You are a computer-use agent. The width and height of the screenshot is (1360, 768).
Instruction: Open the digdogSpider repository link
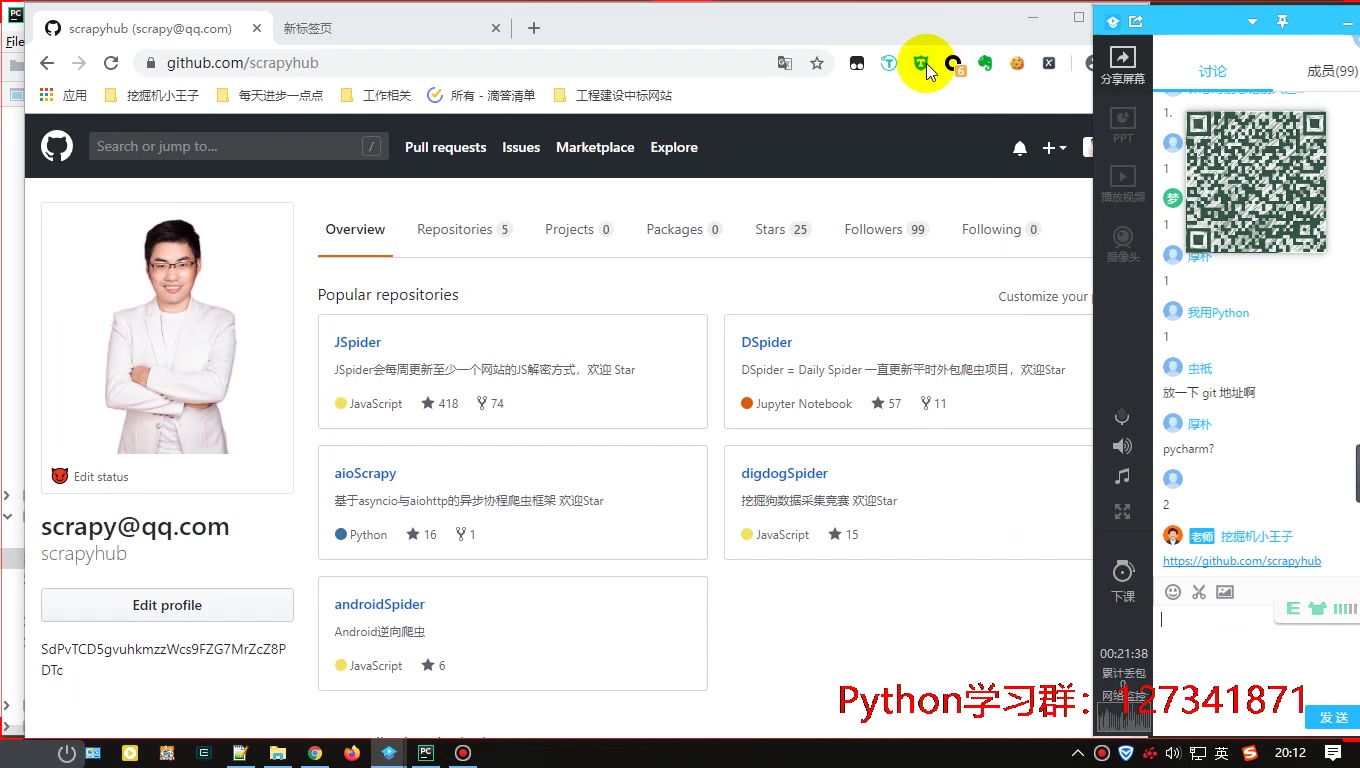(784, 473)
